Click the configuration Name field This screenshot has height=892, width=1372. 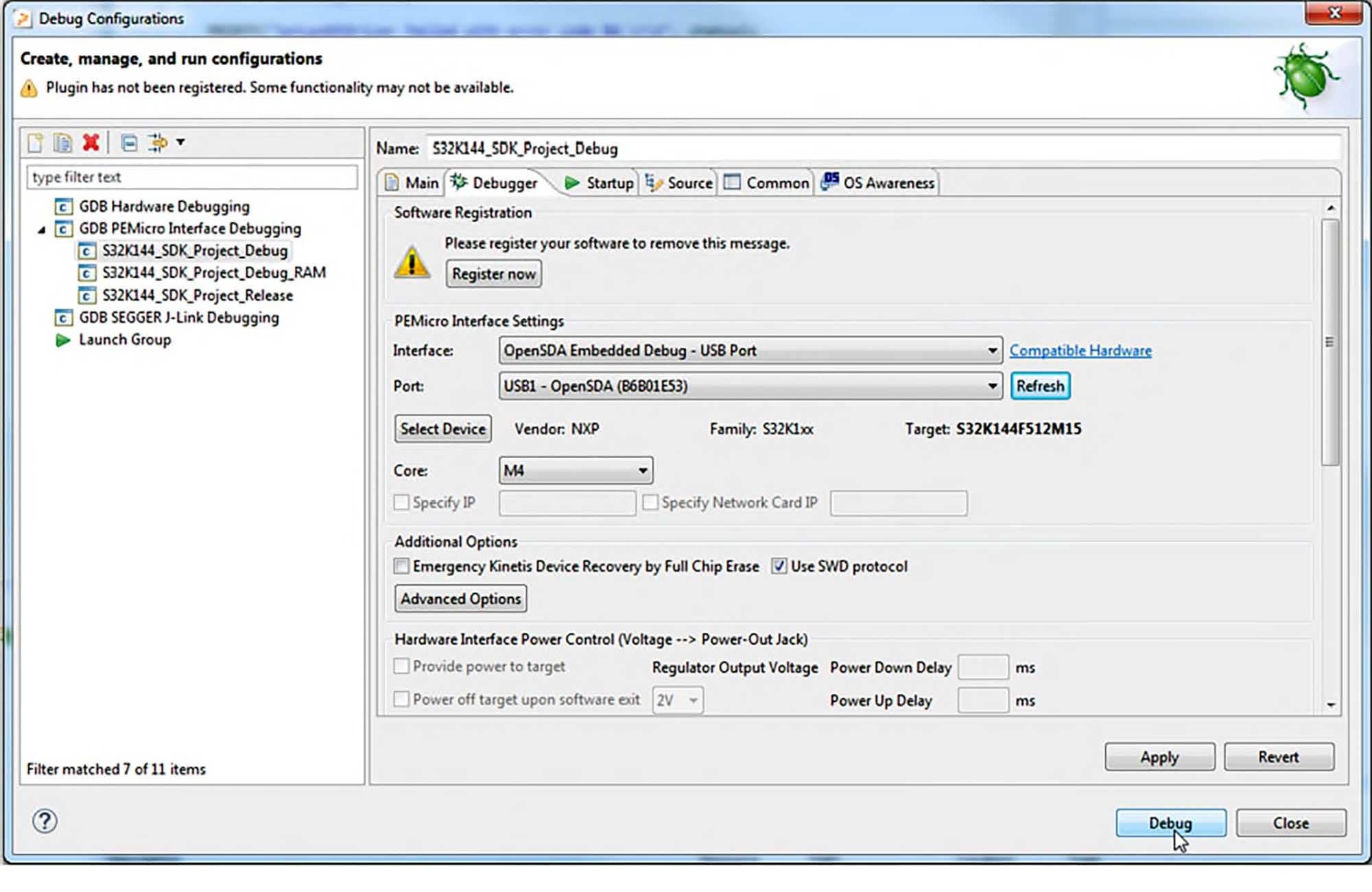pyautogui.click(x=884, y=148)
